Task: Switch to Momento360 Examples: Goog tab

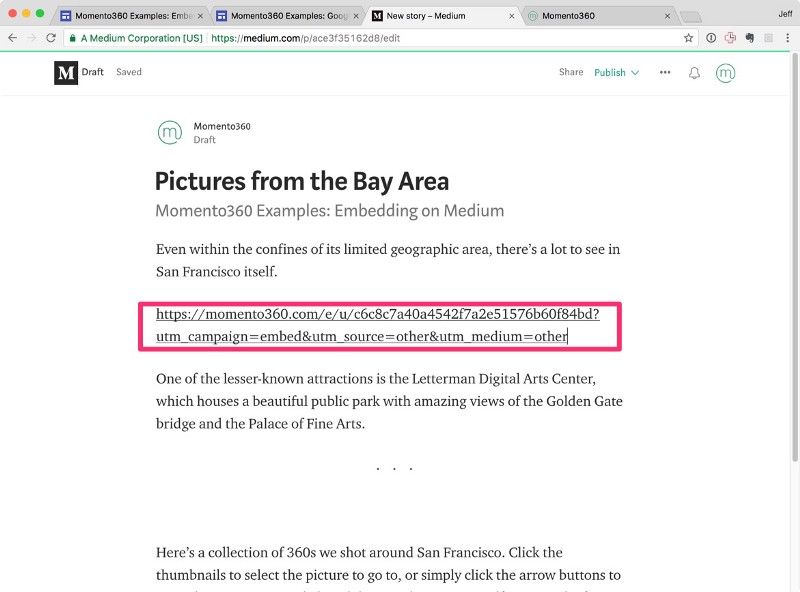Action: (x=288, y=16)
